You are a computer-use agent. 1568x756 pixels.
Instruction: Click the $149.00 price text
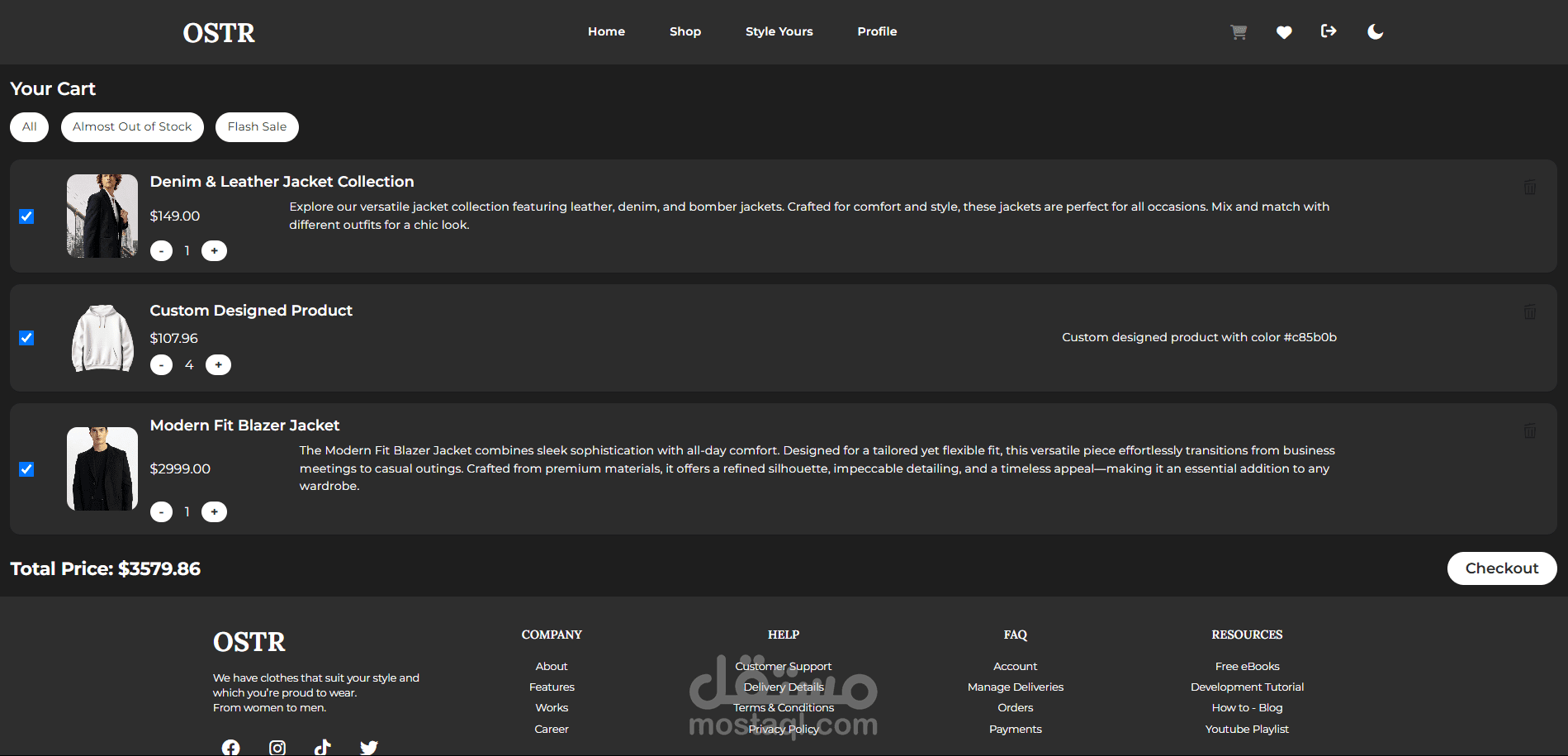(x=174, y=216)
